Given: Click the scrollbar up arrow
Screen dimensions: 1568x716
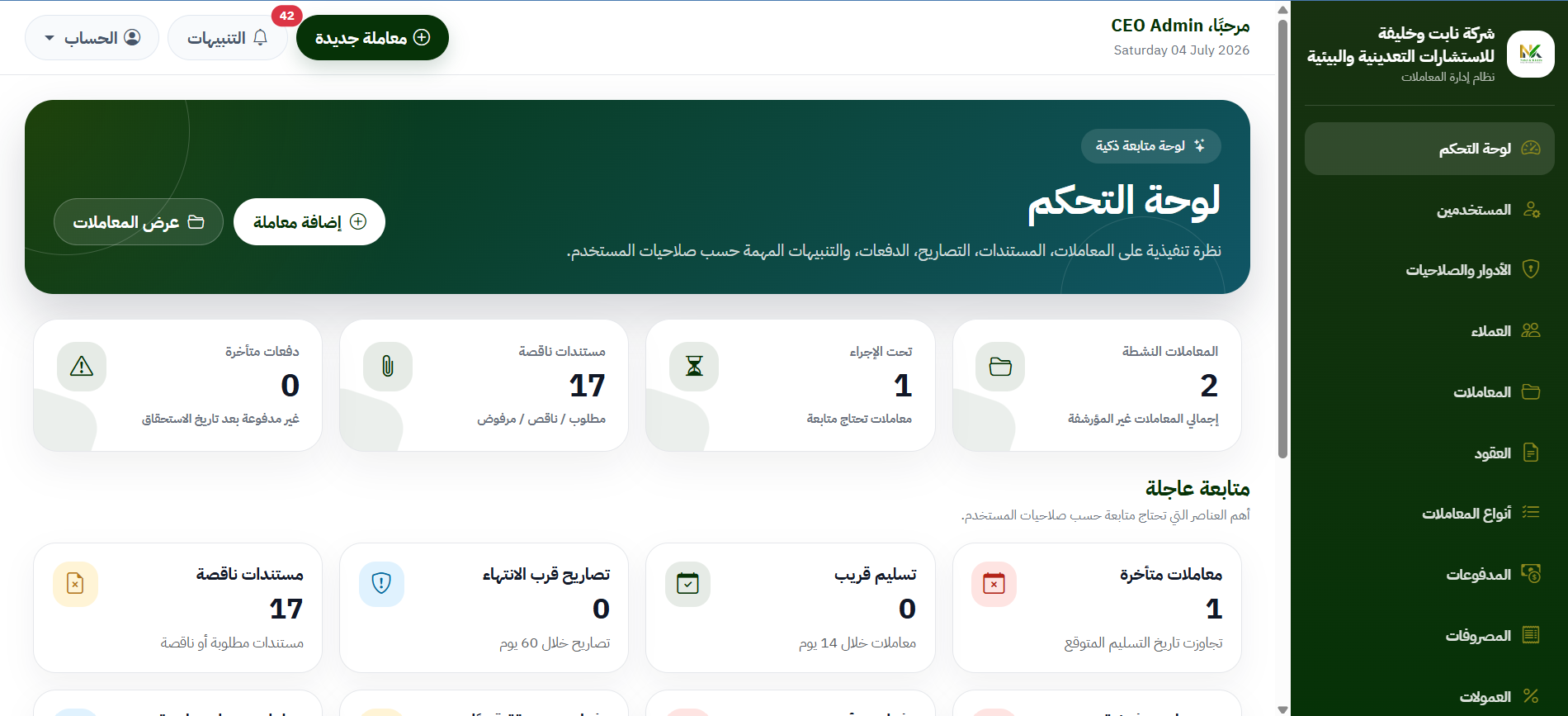Looking at the screenshot, I should point(1282,10).
